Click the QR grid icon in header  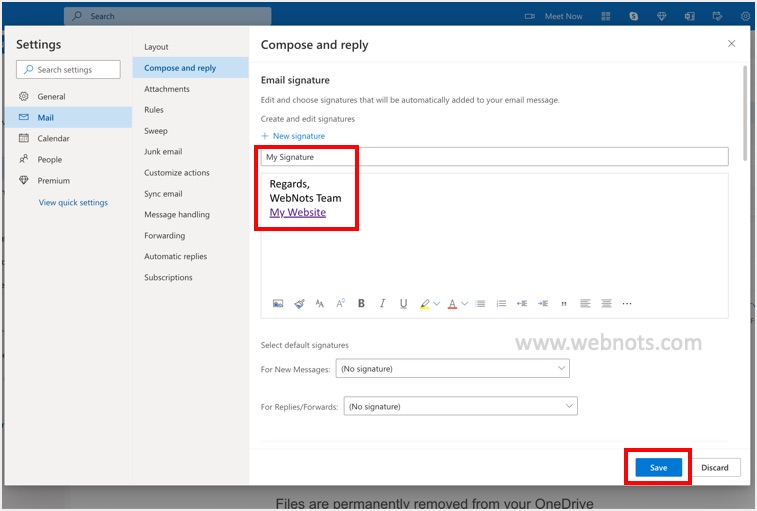(x=606, y=16)
